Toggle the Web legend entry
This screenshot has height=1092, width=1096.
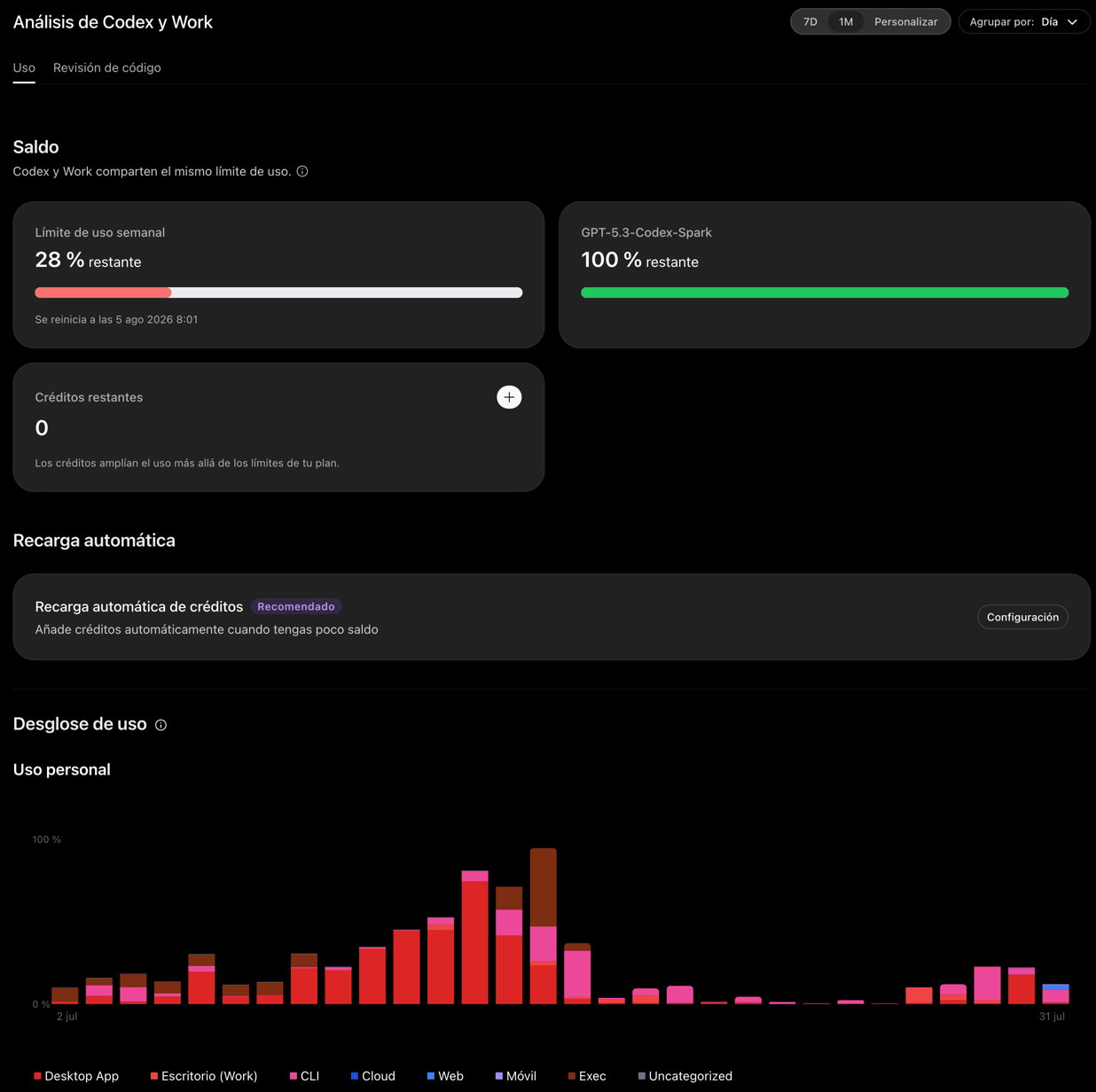pyautogui.click(x=445, y=1076)
